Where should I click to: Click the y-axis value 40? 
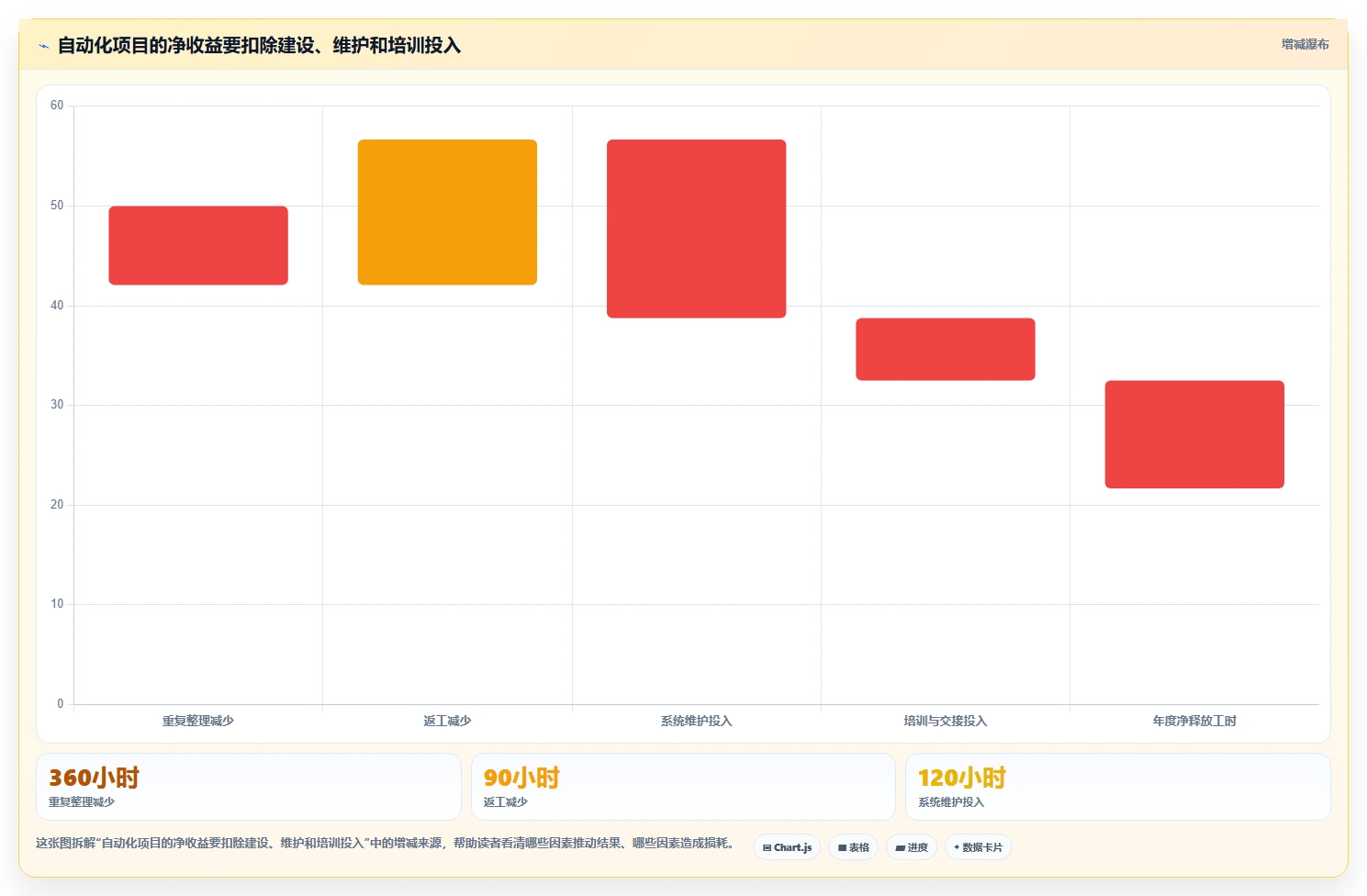point(57,306)
